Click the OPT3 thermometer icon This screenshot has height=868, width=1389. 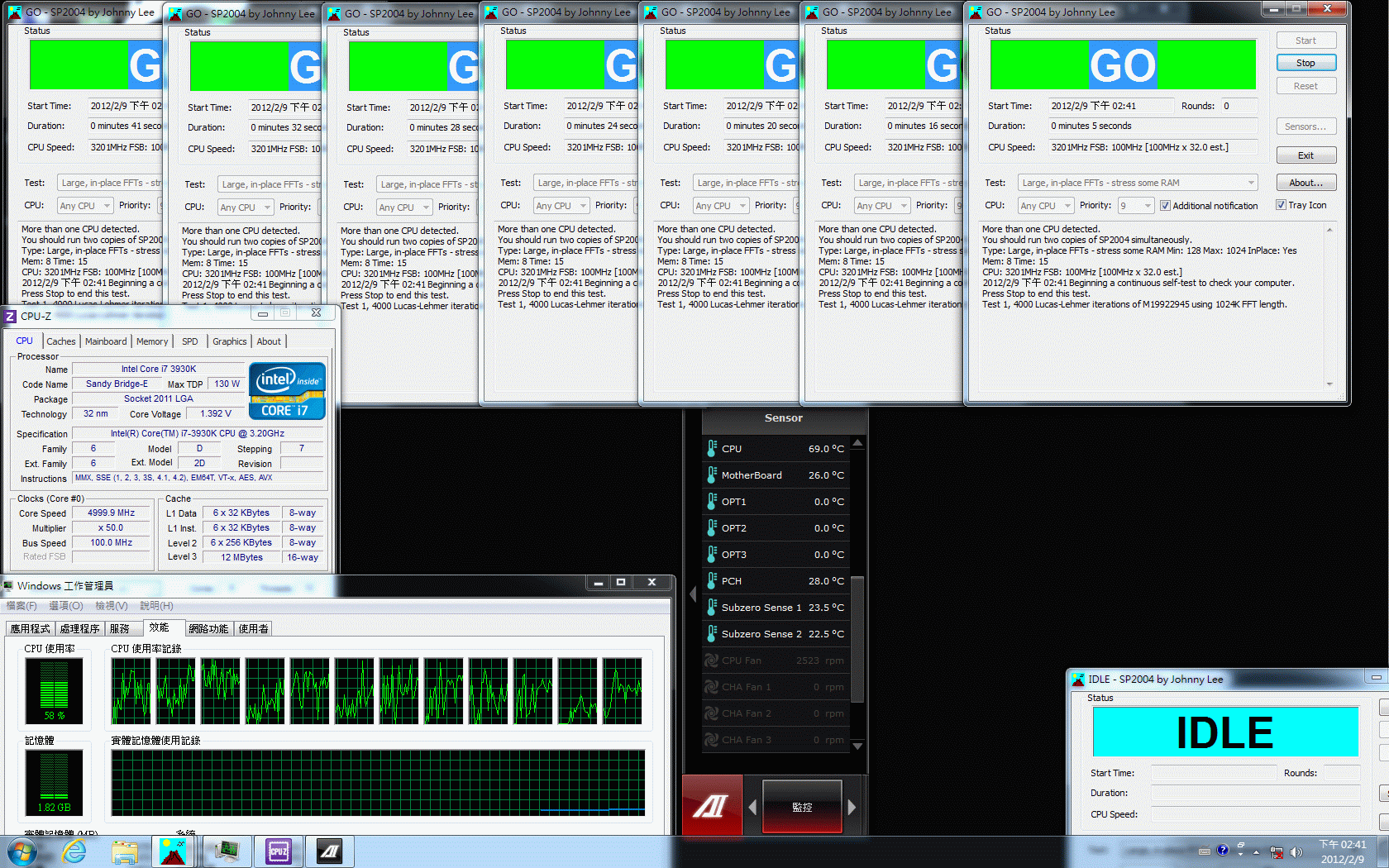(712, 554)
